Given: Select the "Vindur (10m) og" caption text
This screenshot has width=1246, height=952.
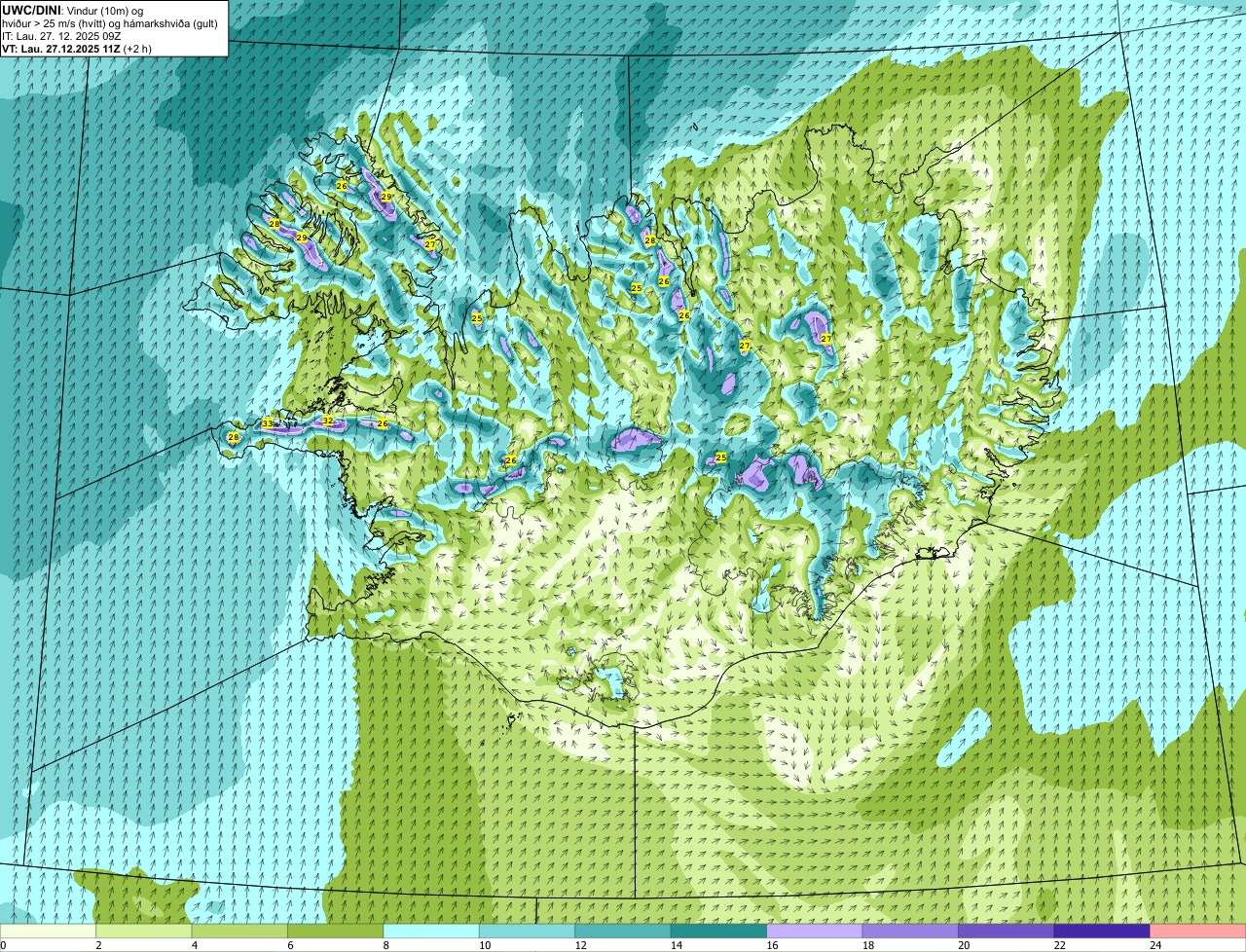Looking at the screenshot, I should coord(104,10).
